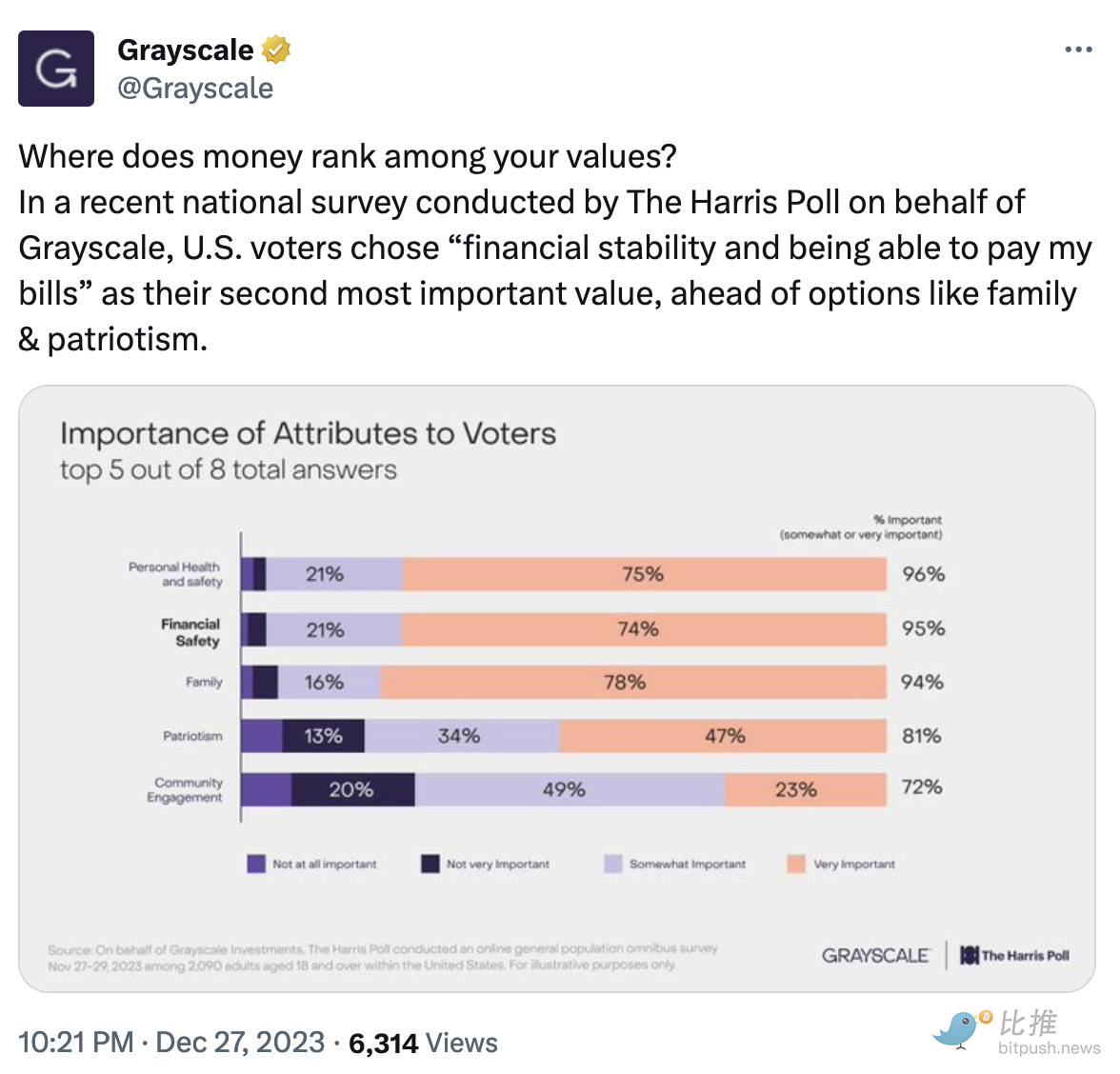Viewport: 1120px width, 1074px height.
Task: Click the "Not at all important" legend swatch
Action: (256, 864)
